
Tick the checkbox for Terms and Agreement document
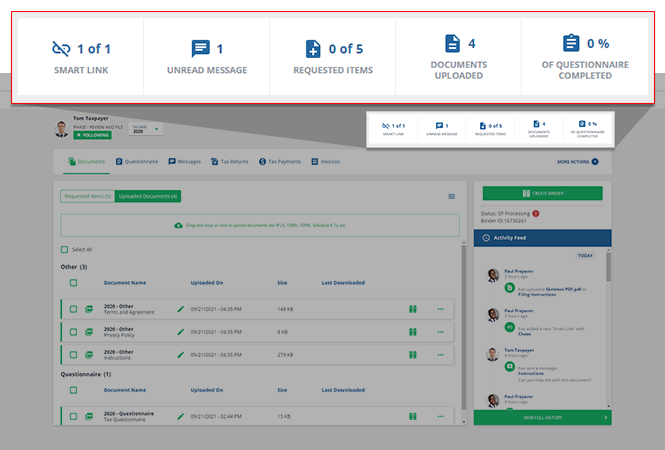click(x=73, y=309)
